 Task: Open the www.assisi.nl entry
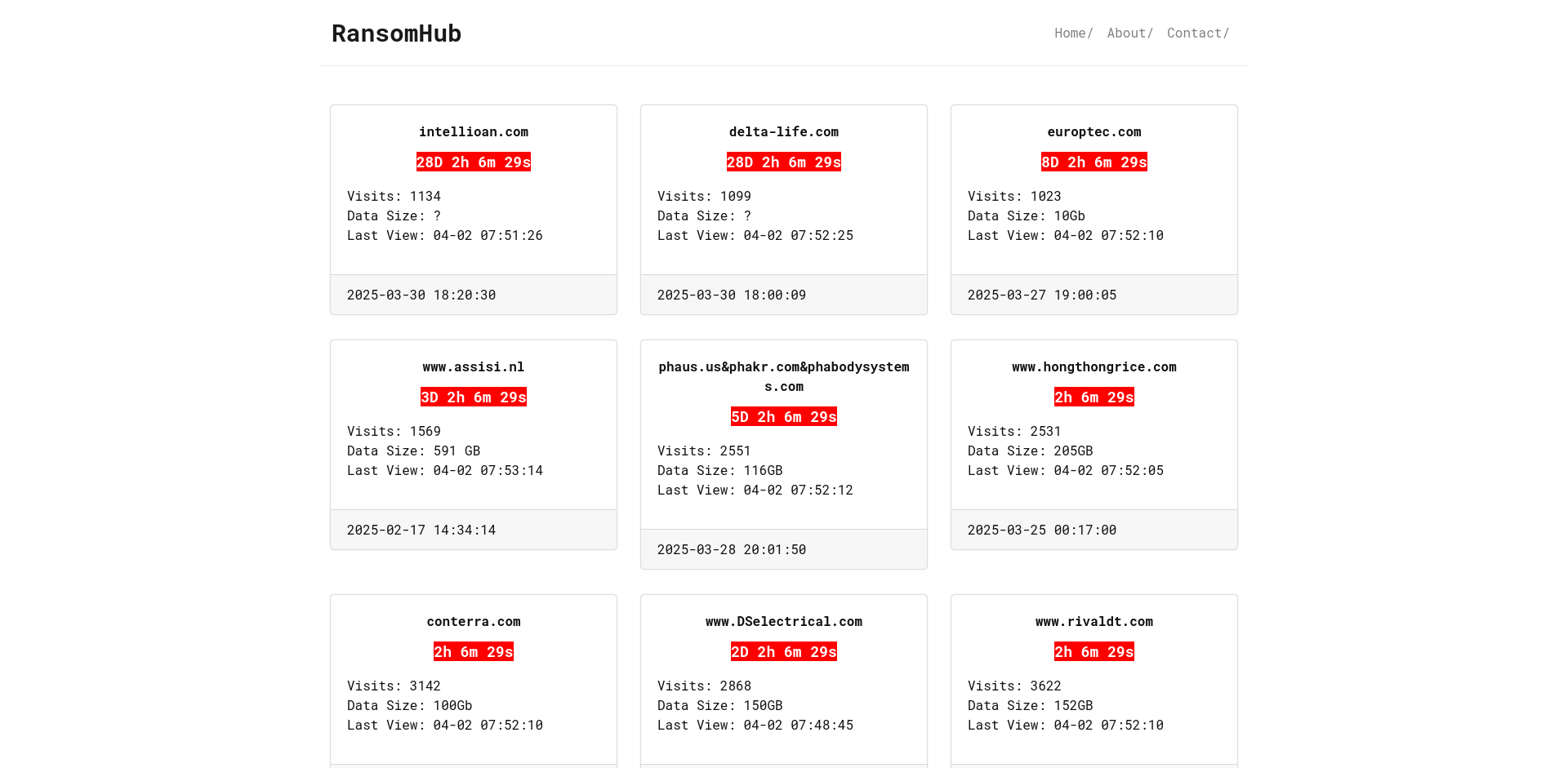coord(474,367)
